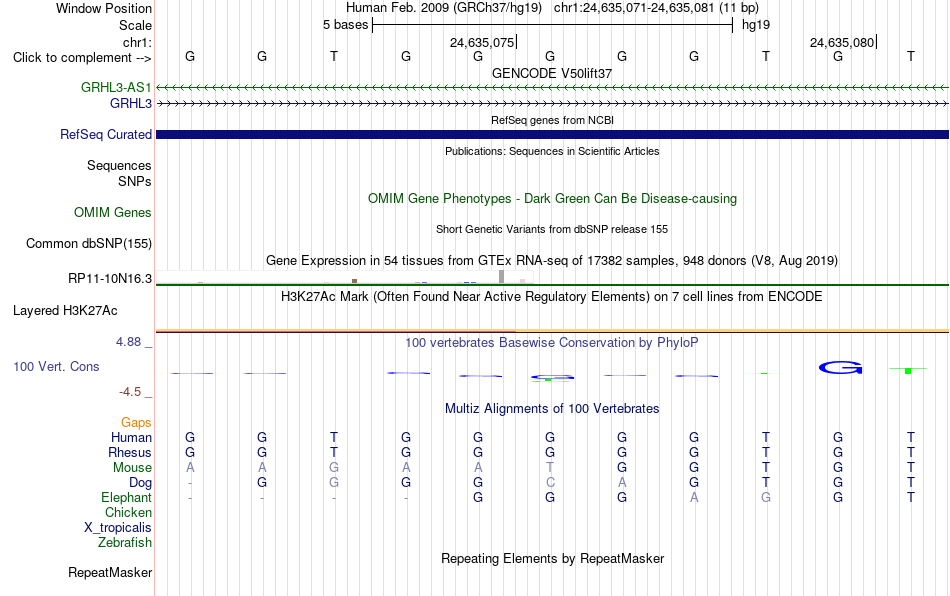Image resolution: width=950 pixels, height=596 pixels.
Task: Open the RefSeq Curated track label
Action: pos(106,134)
